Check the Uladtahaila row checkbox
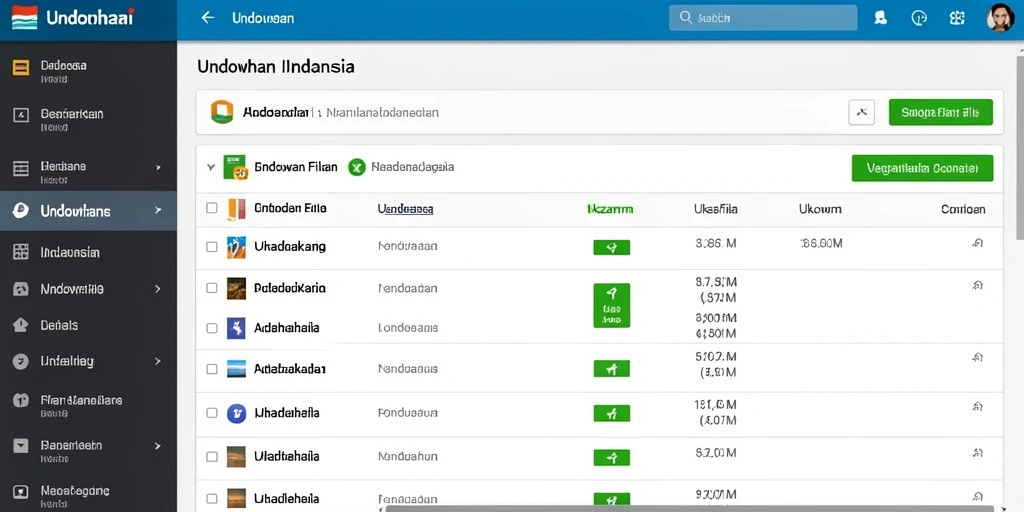Image resolution: width=1024 pixels, height=512 pixels. (212, 456)
